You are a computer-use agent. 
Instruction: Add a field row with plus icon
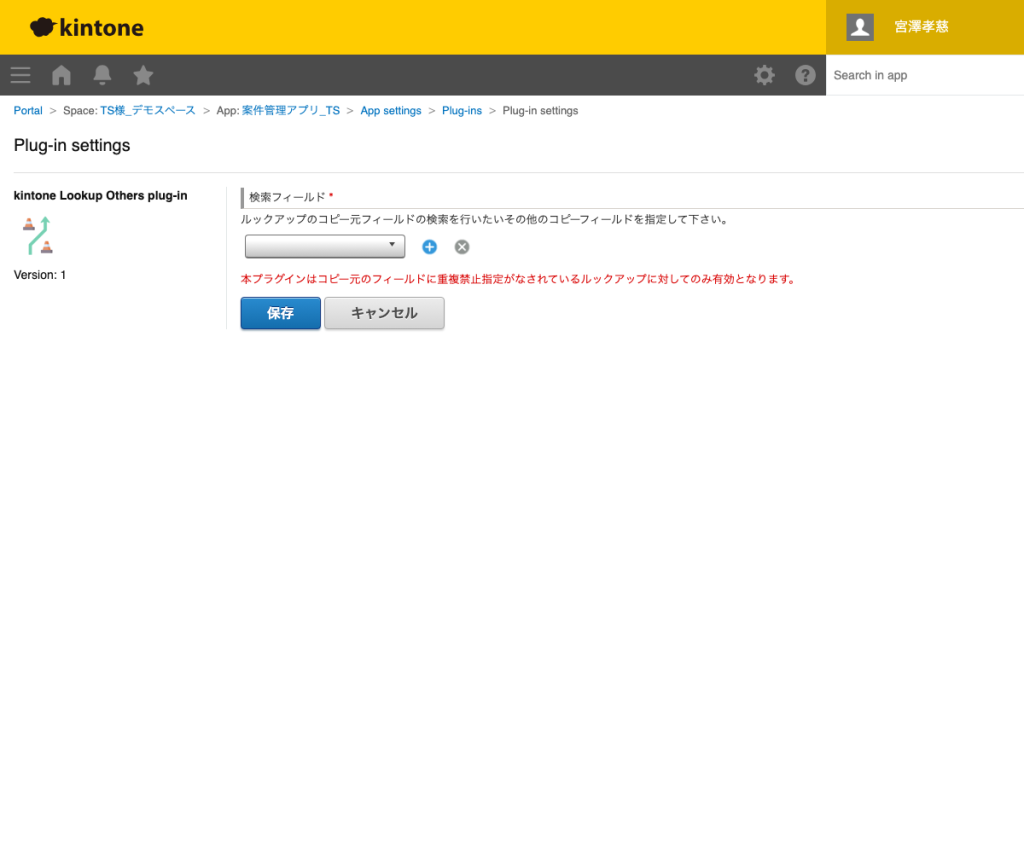429,247
